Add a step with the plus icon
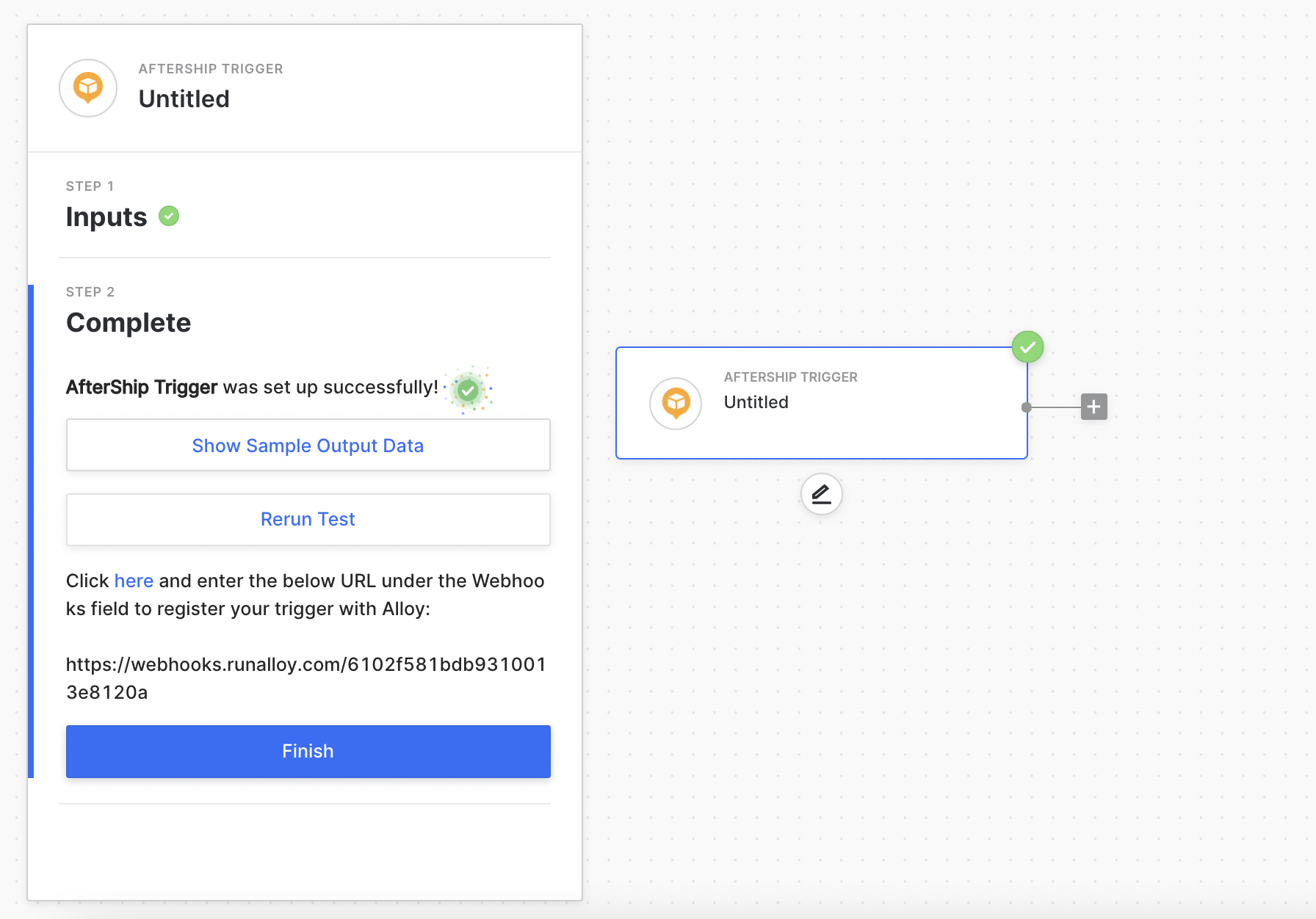 (x=1093, y=407)
